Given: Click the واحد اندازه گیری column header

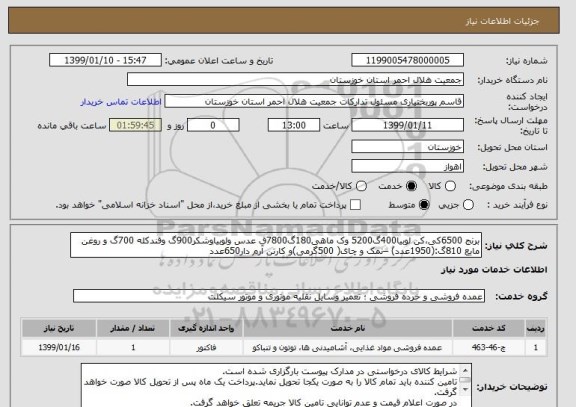Looking at the screenshot, I should [206, 328].
